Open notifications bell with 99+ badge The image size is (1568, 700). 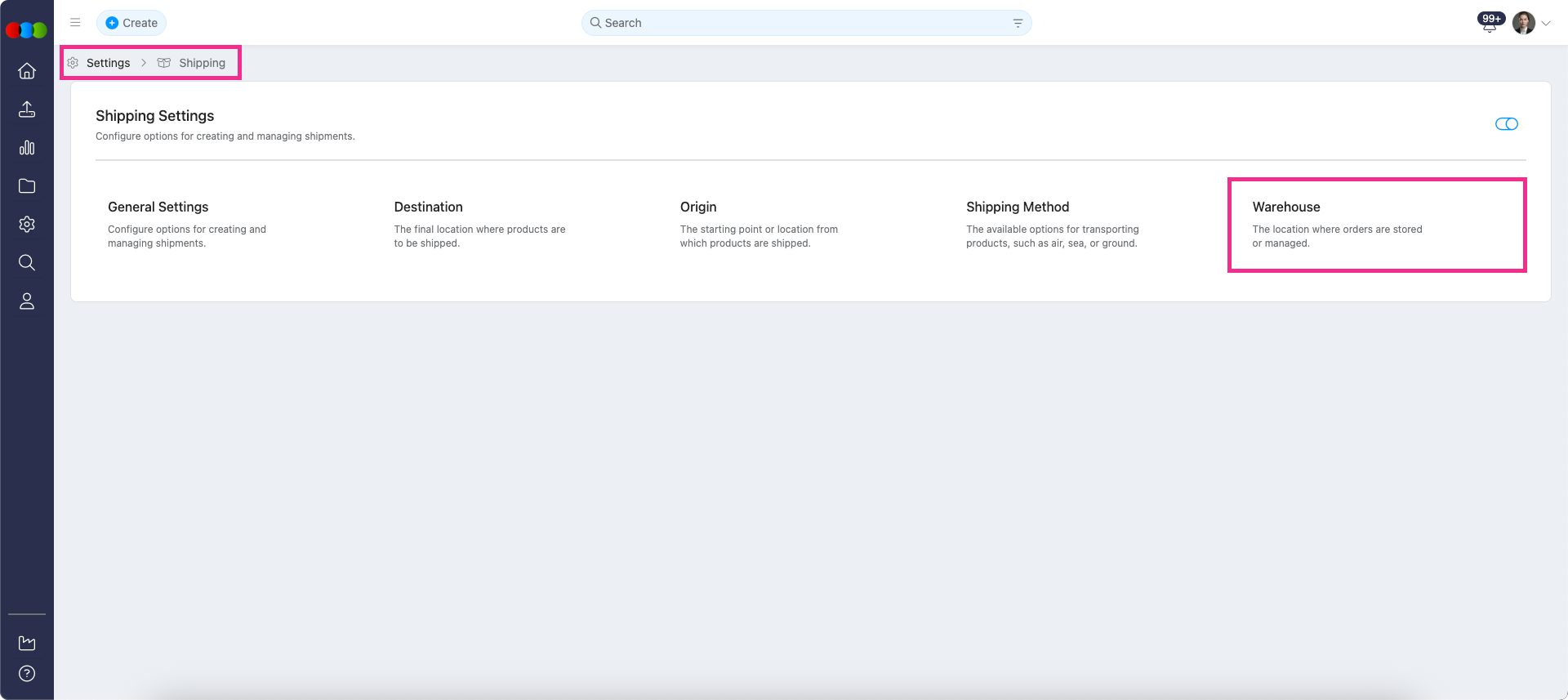click(1490, 25)
